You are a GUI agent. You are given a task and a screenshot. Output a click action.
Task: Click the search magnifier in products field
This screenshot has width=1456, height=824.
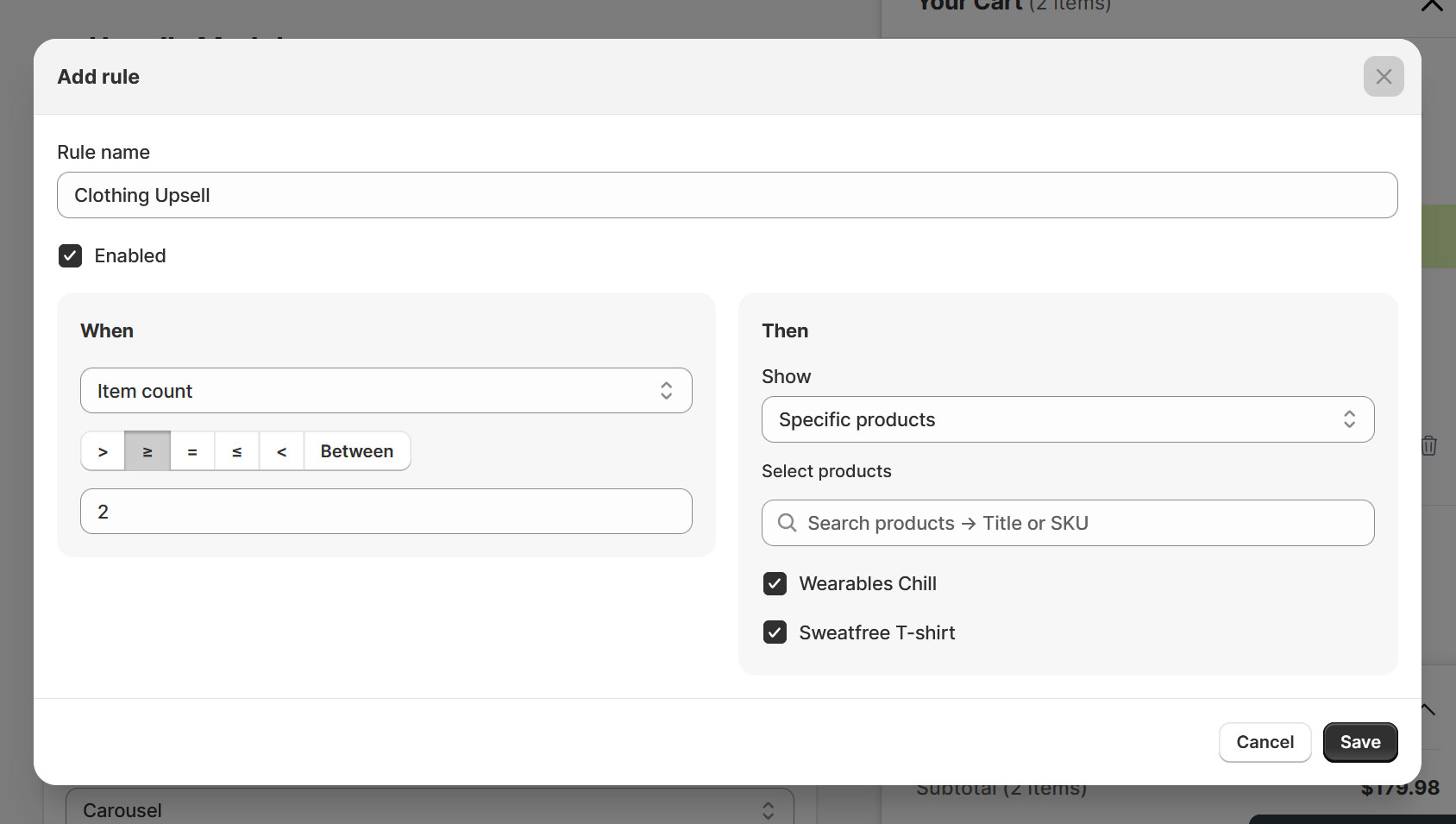pyautogui.click(x=787, y=523)
